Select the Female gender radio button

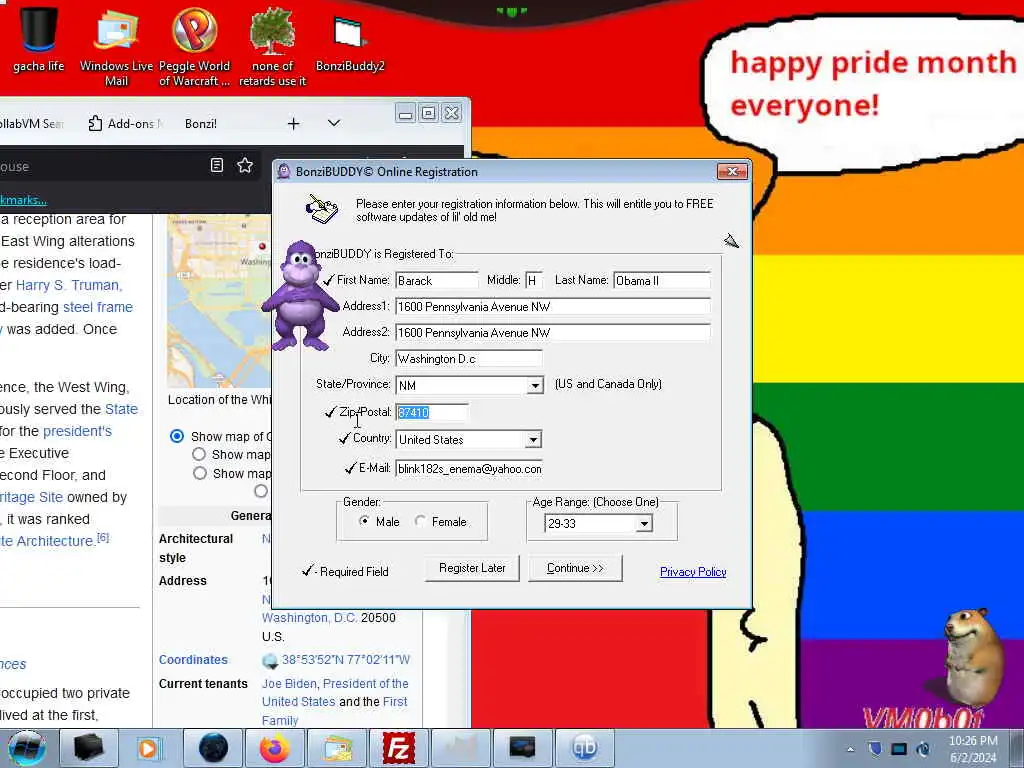[x=420, y=521]
